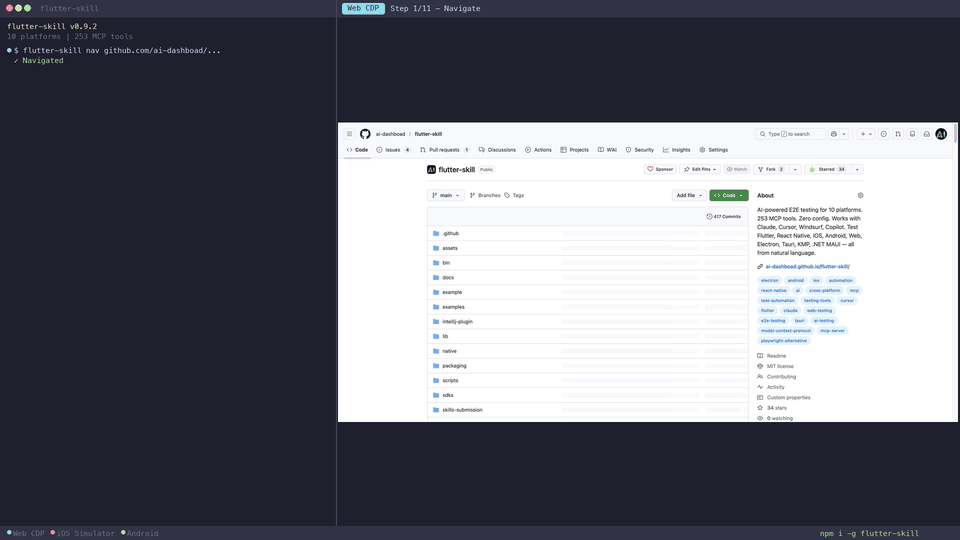Viewport: 960px width, 540px height.
Task: Open the Discussions tab
Action: click(x=497, y=150)
